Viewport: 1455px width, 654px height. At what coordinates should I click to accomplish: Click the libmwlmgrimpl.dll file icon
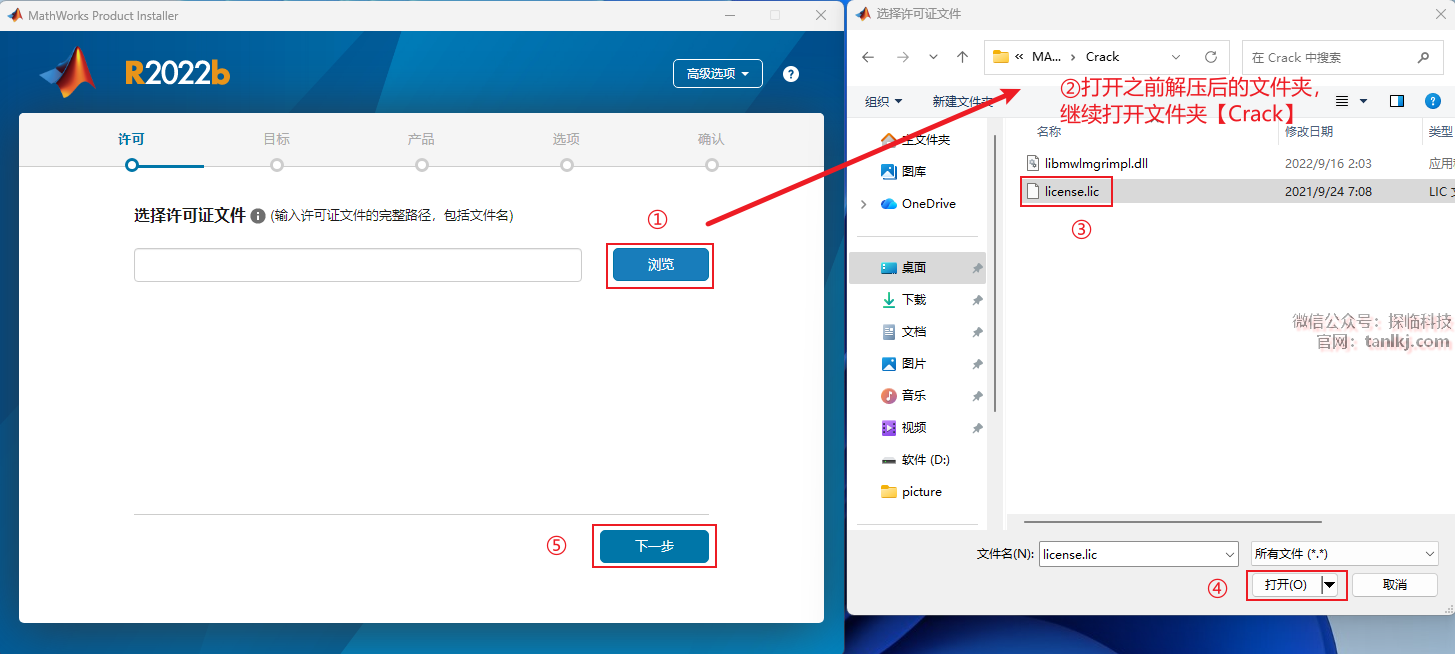1033,162
